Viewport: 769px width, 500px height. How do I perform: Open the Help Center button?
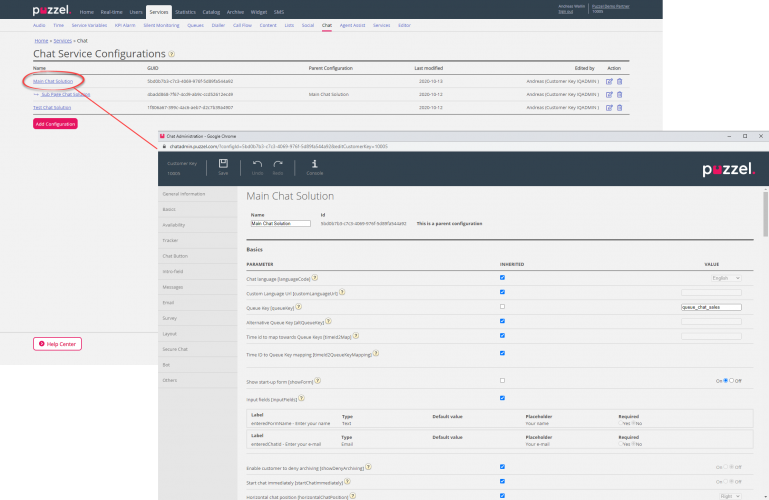point(57,344)
